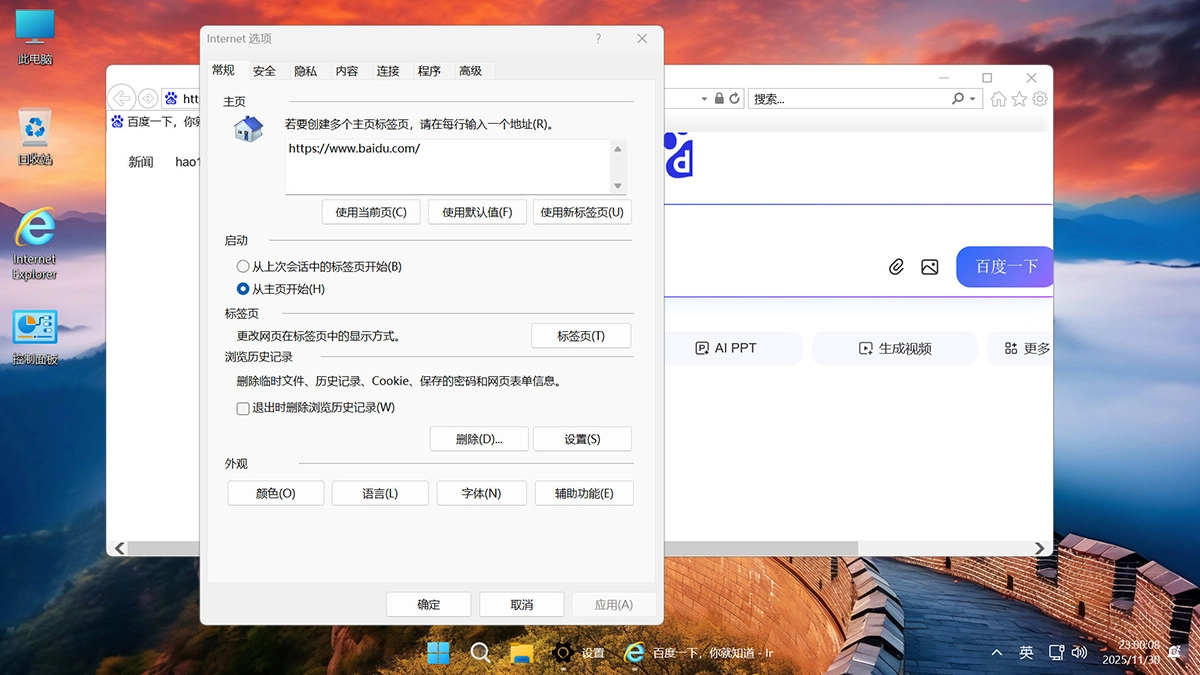Click the blue 百度一下 search button
This screenshot has height=675, width=1200.
[1004, 267]
